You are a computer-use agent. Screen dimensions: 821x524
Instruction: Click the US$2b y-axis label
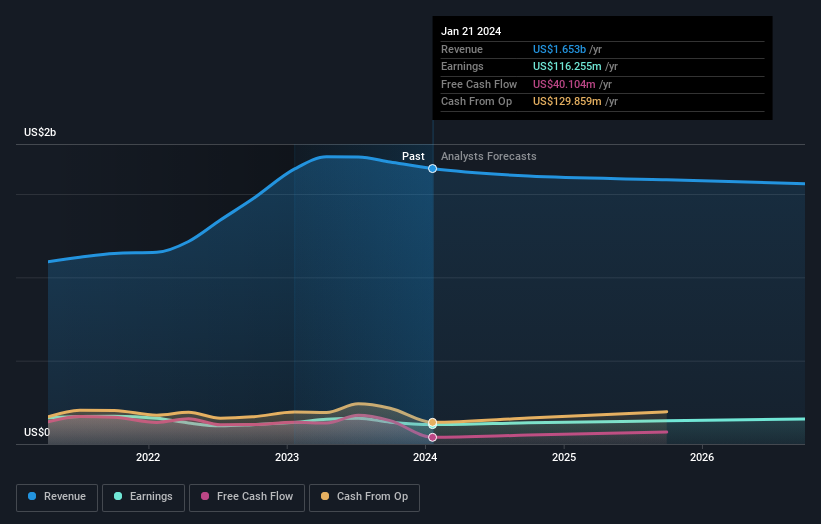(40, 132)
